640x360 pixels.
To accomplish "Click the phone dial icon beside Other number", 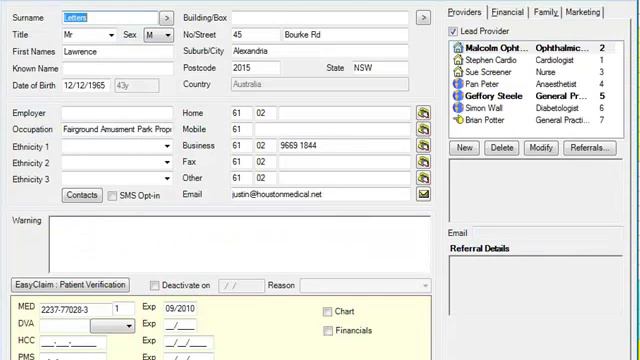I will [x=423, y=178].
